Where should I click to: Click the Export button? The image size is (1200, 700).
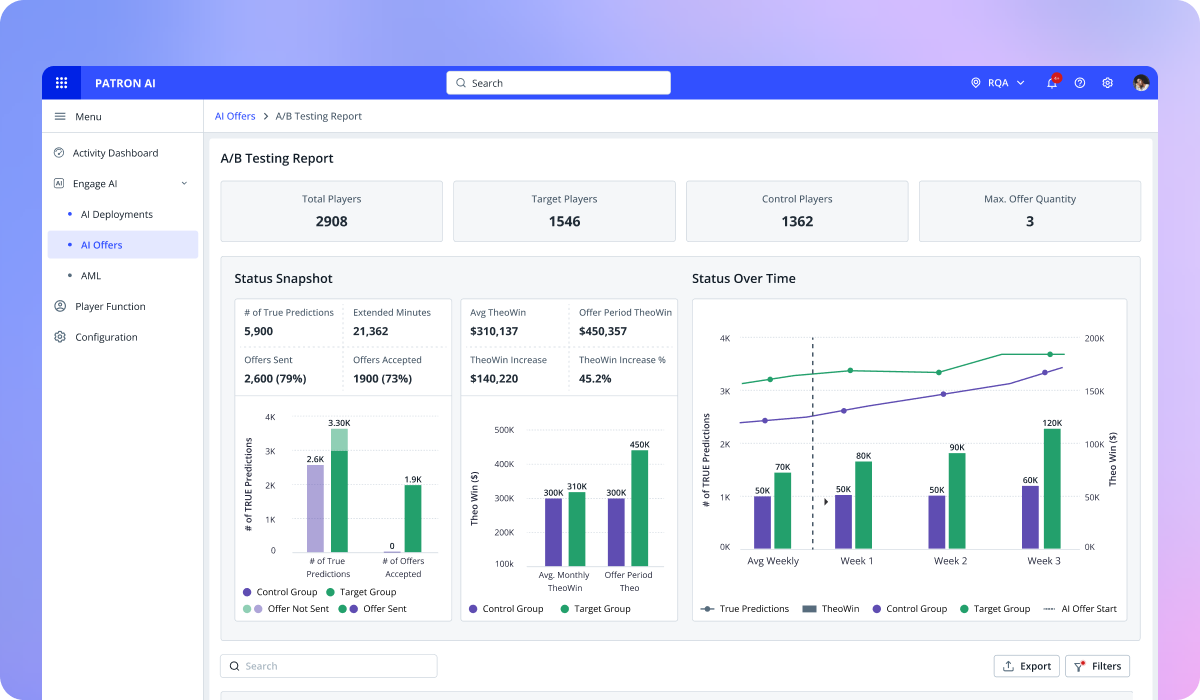(1026, 666)
